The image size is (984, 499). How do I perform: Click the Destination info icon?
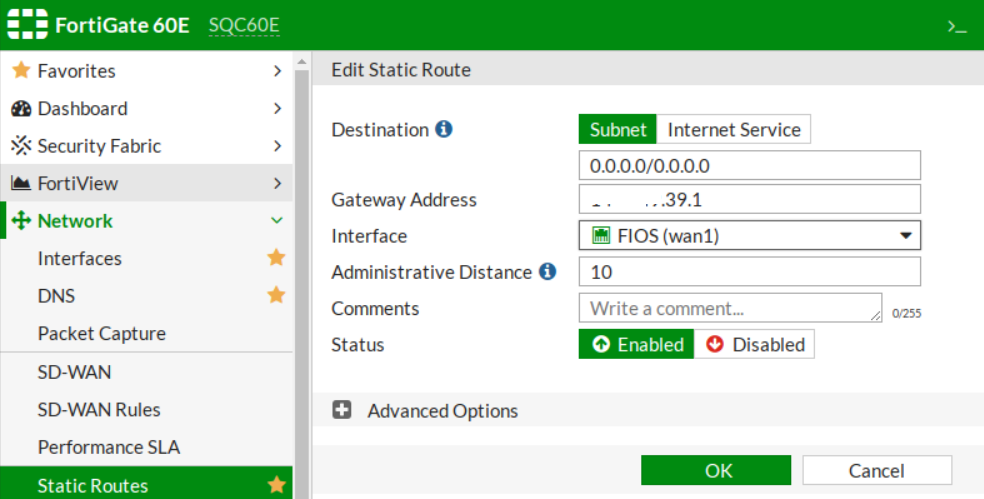tap(444, 129)
